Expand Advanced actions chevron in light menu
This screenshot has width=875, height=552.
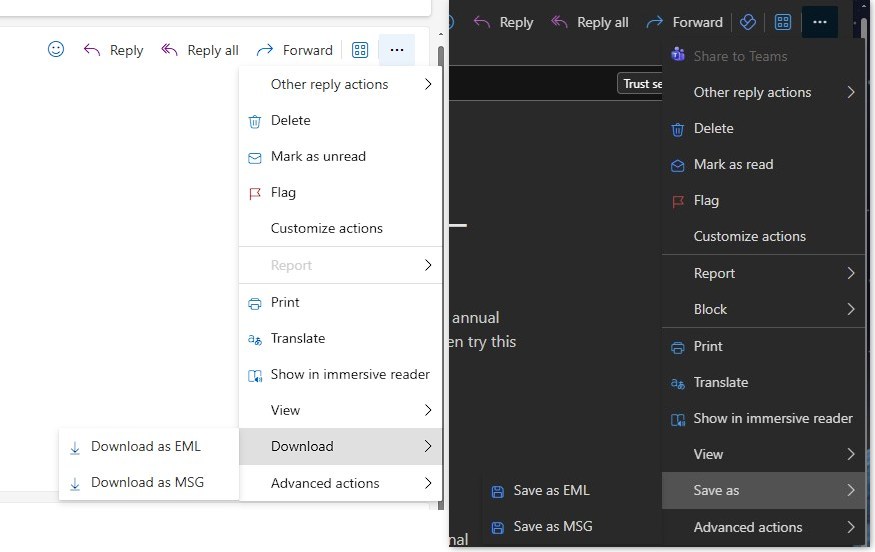[428, 483]
